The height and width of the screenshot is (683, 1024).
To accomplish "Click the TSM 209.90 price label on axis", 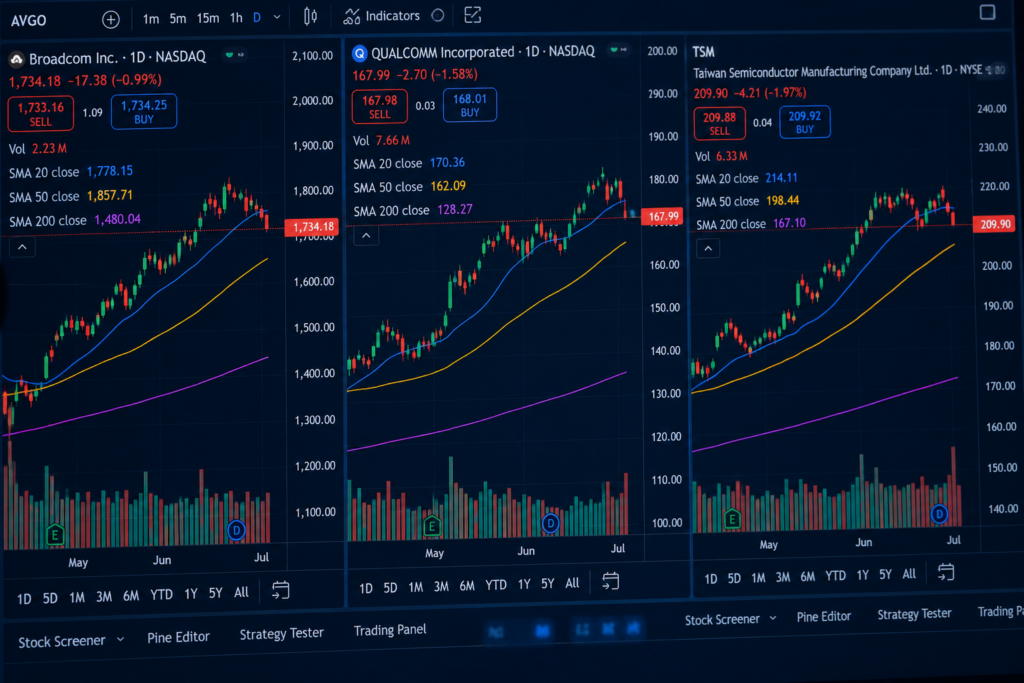I will [x=995, y=224].
